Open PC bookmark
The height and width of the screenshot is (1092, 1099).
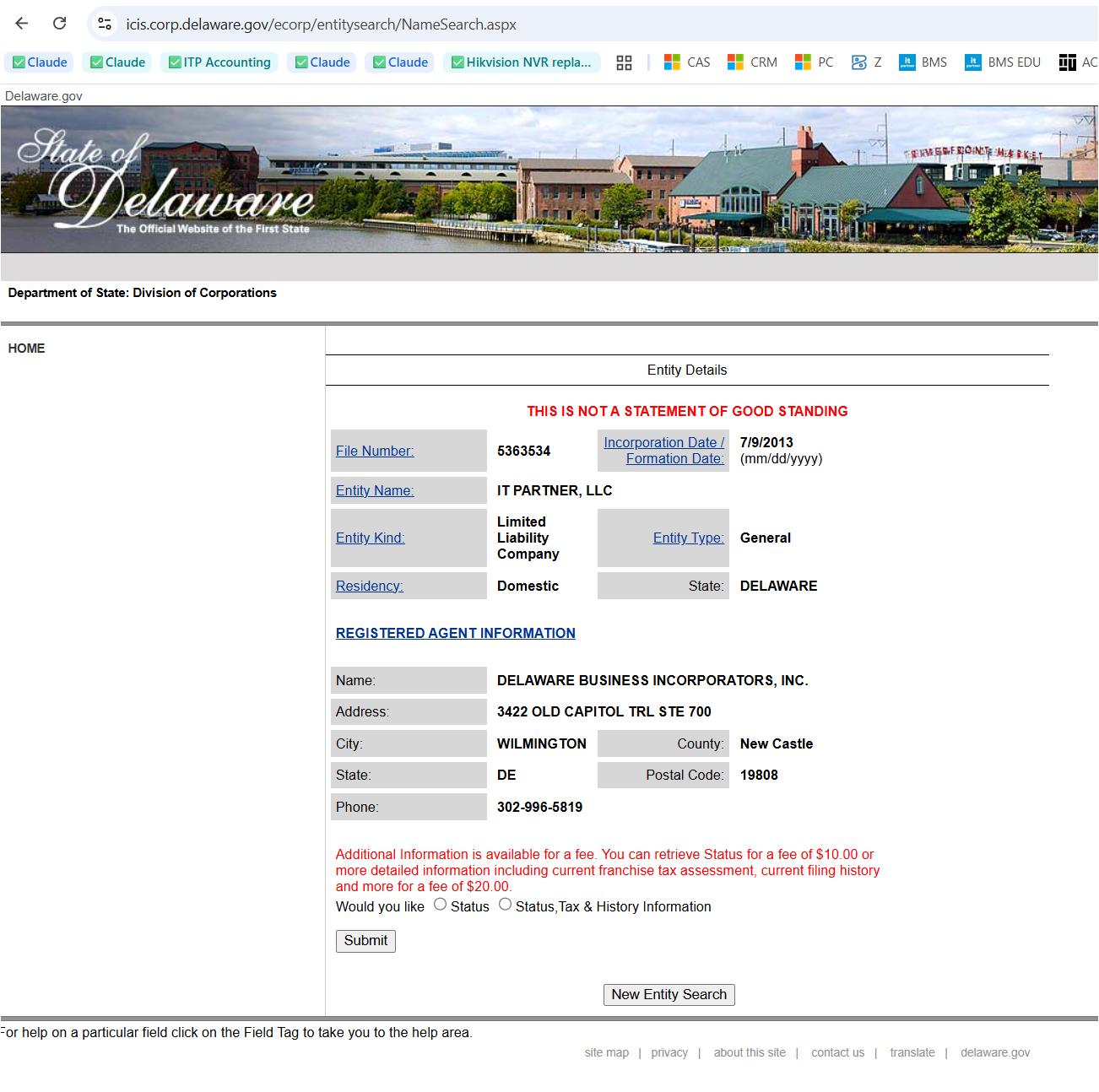814,62
